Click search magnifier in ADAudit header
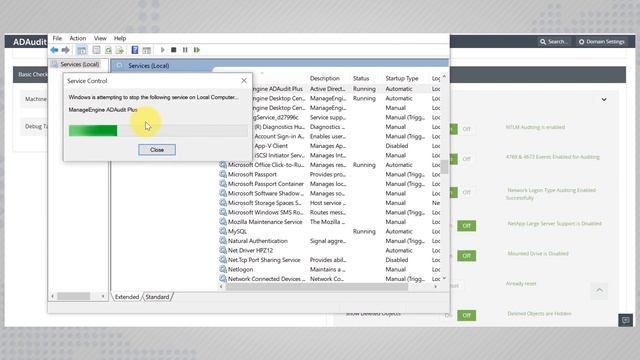This screenshot has height=360, width=640. coord(543,42)
